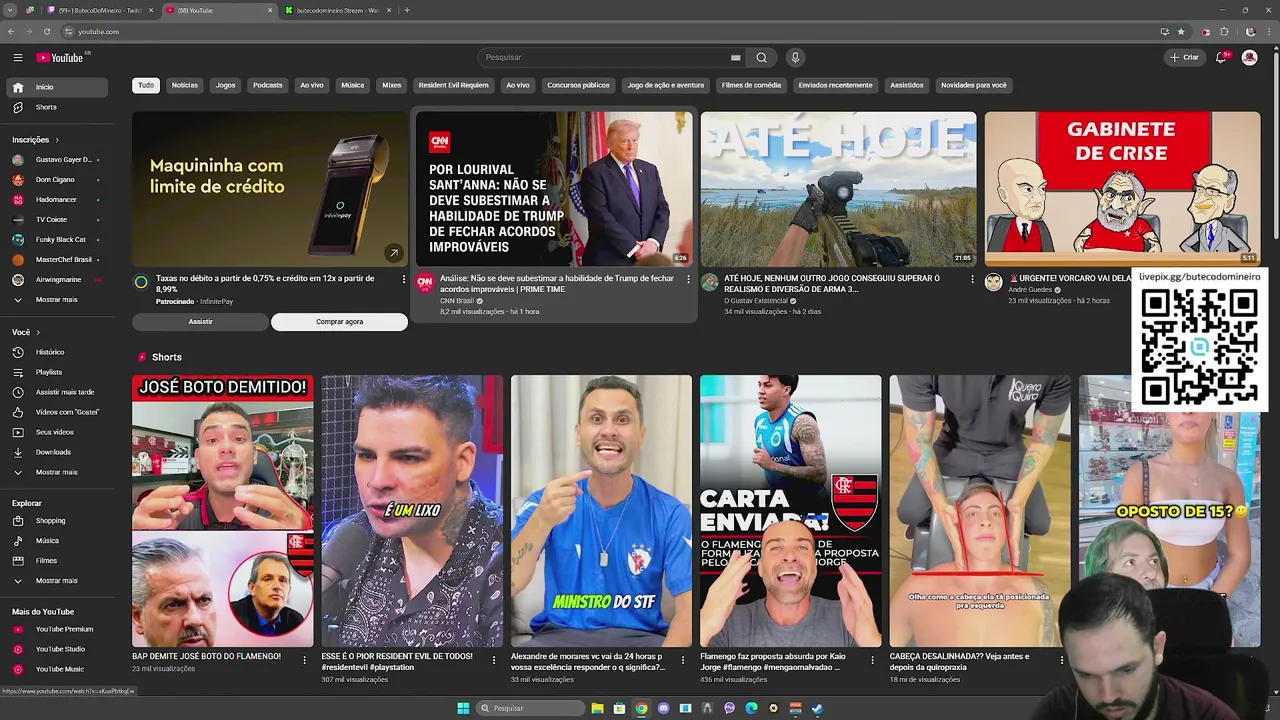The width and height of the screenshot is (1280, 720).
Task: Go to Início in the sidebar
Action: pos(59,87)
